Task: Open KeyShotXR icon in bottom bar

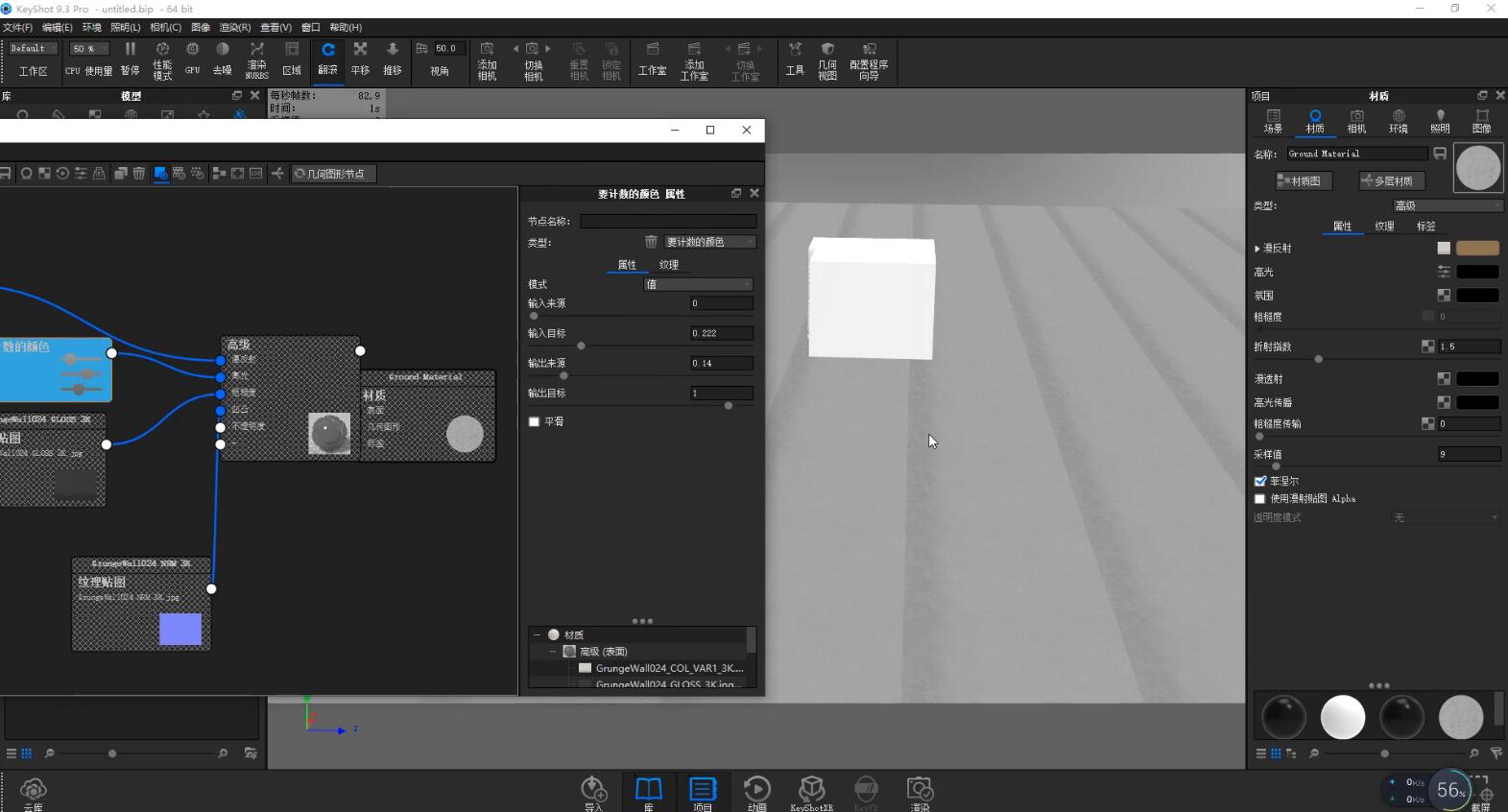Action: (x=811, y=789)
